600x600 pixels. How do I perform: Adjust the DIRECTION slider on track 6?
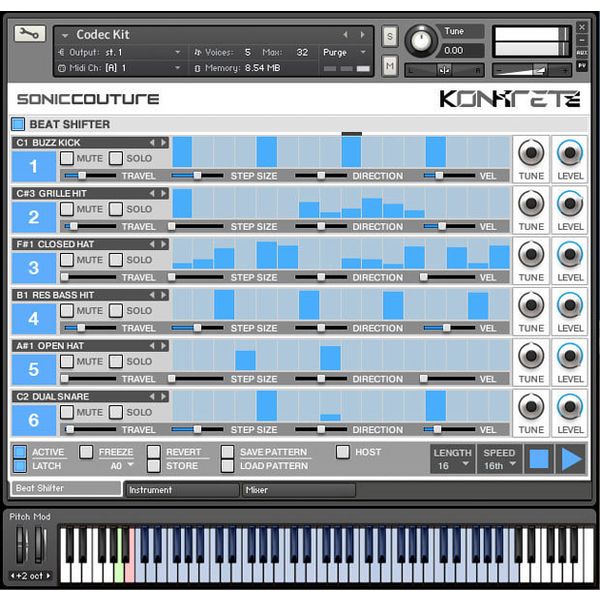(321, 430)
